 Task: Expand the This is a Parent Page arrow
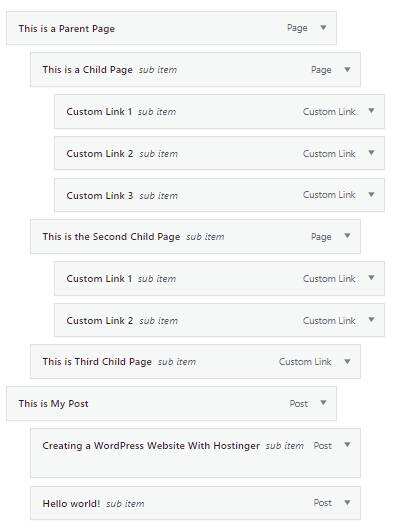click(x=323, y=28)
